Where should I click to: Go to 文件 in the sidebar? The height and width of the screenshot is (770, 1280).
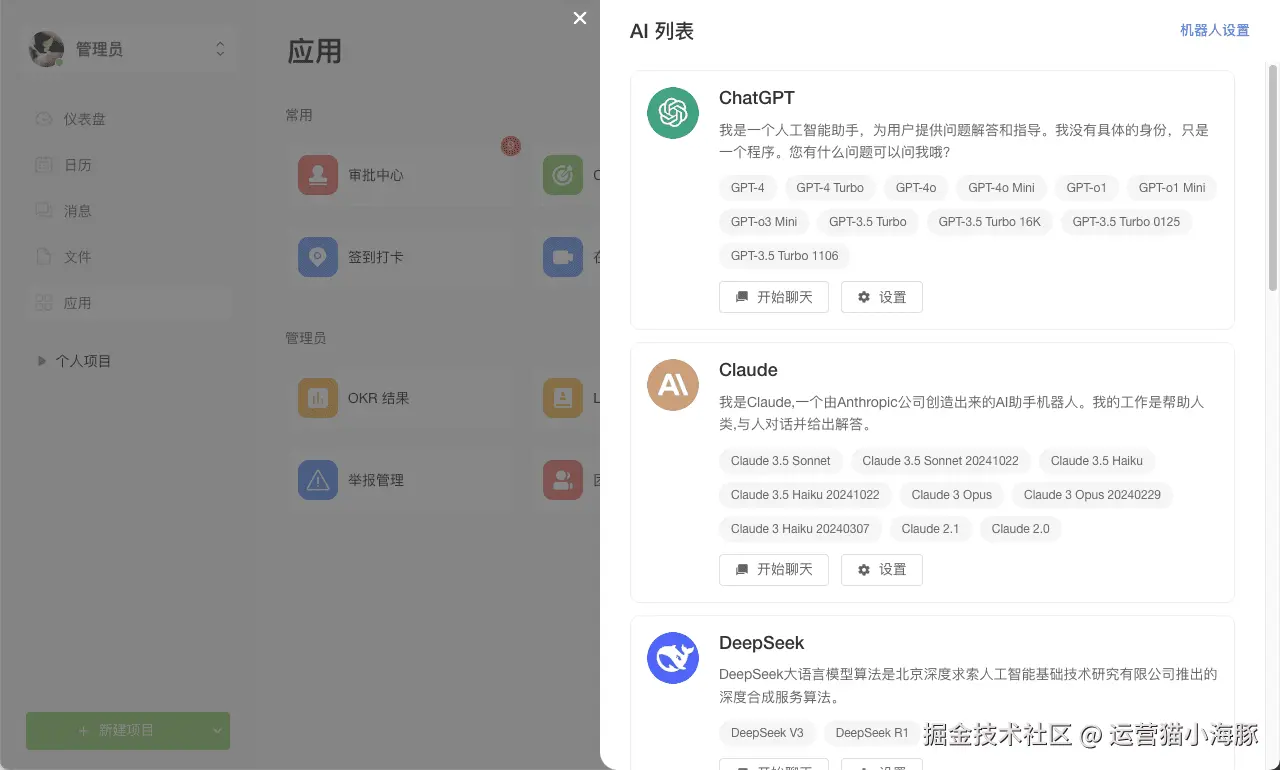click(x=129, y=257)
